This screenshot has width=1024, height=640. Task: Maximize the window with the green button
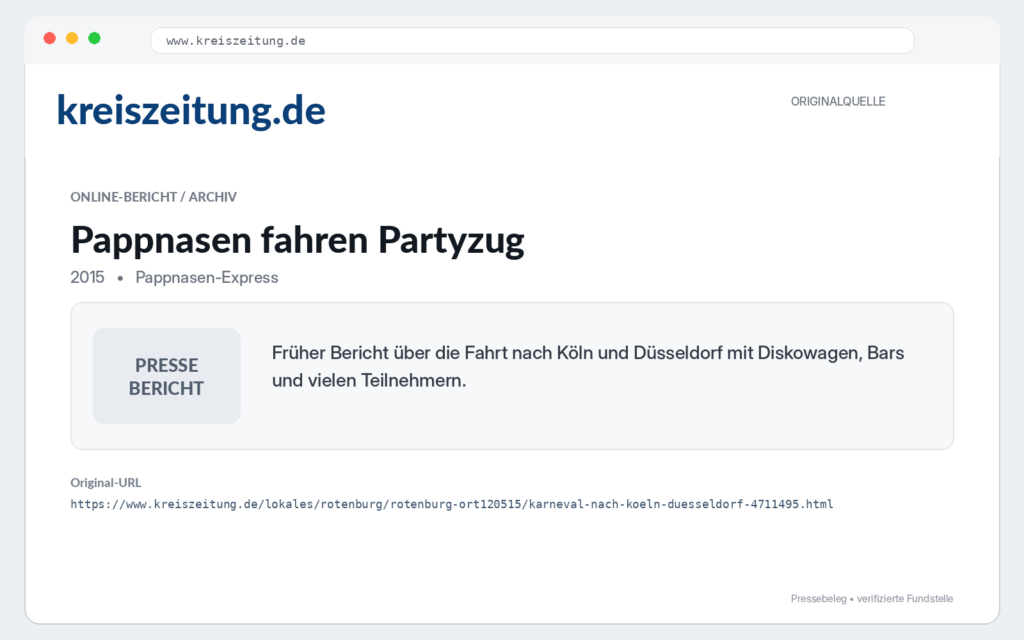coord(94,38)
